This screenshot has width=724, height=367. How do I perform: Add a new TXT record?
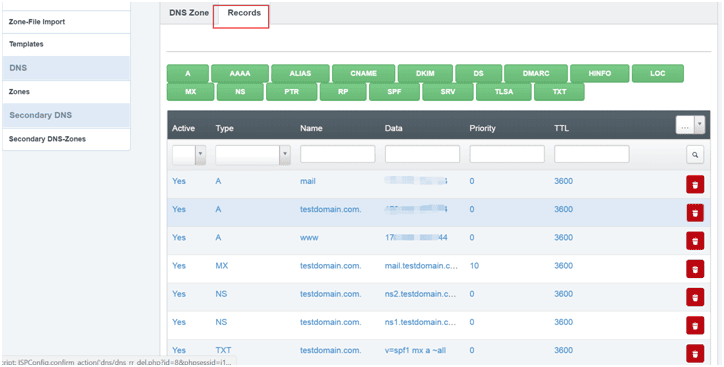click(x=559, y=92)
